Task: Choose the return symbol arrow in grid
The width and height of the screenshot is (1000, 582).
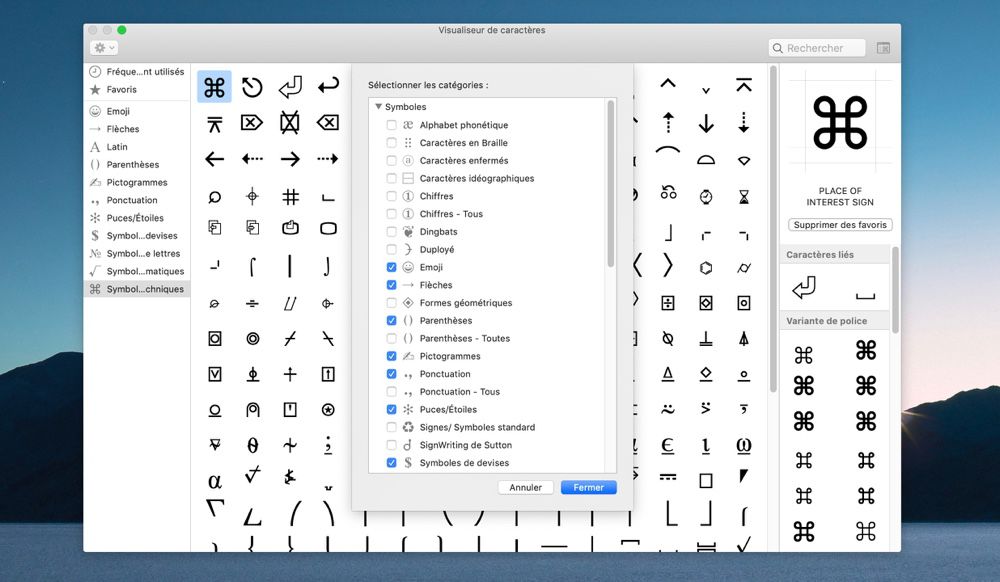Action: coord(290,87)
